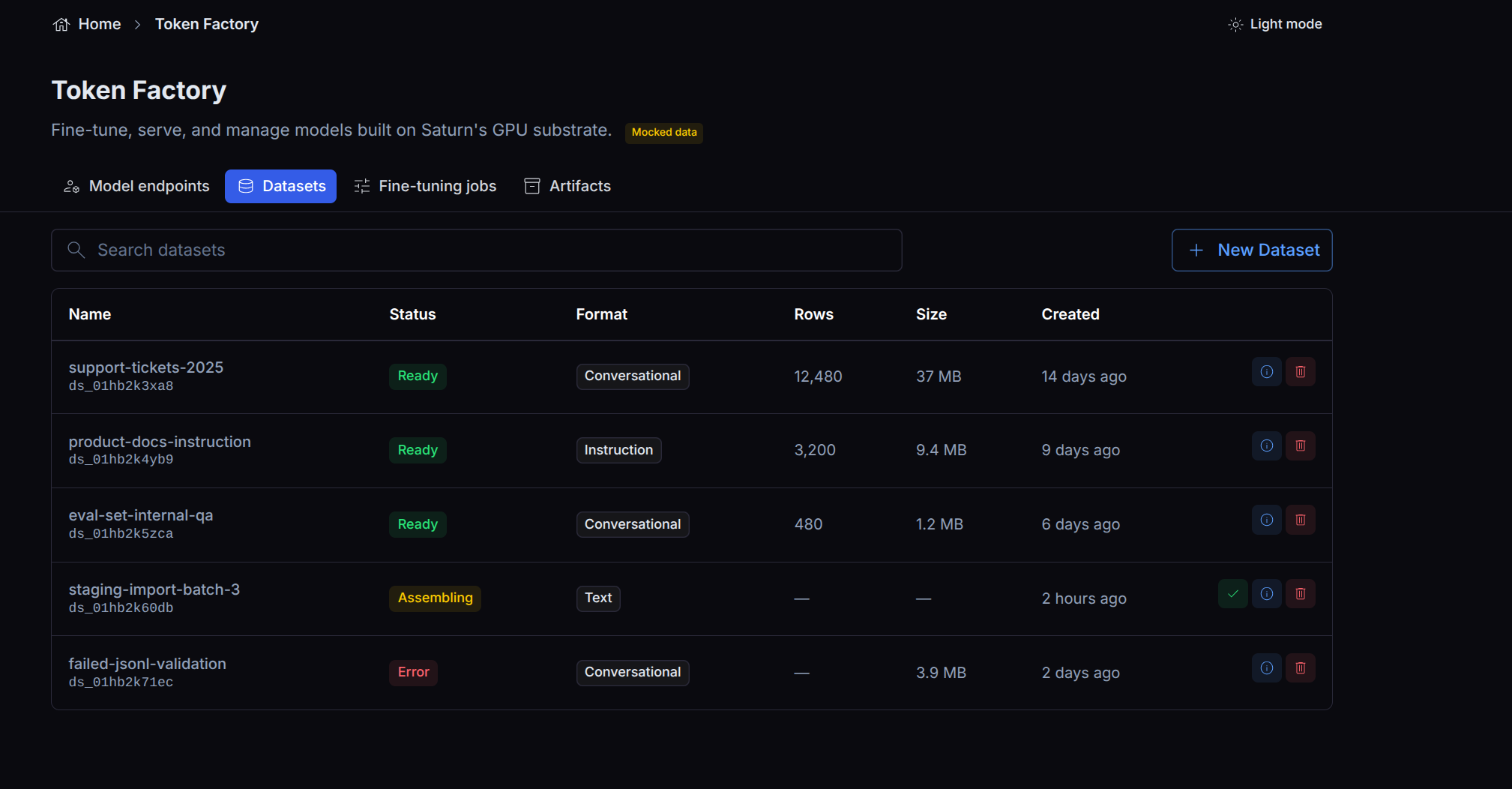
Task: Create a New Dataset
Action: pos(1251,250)
